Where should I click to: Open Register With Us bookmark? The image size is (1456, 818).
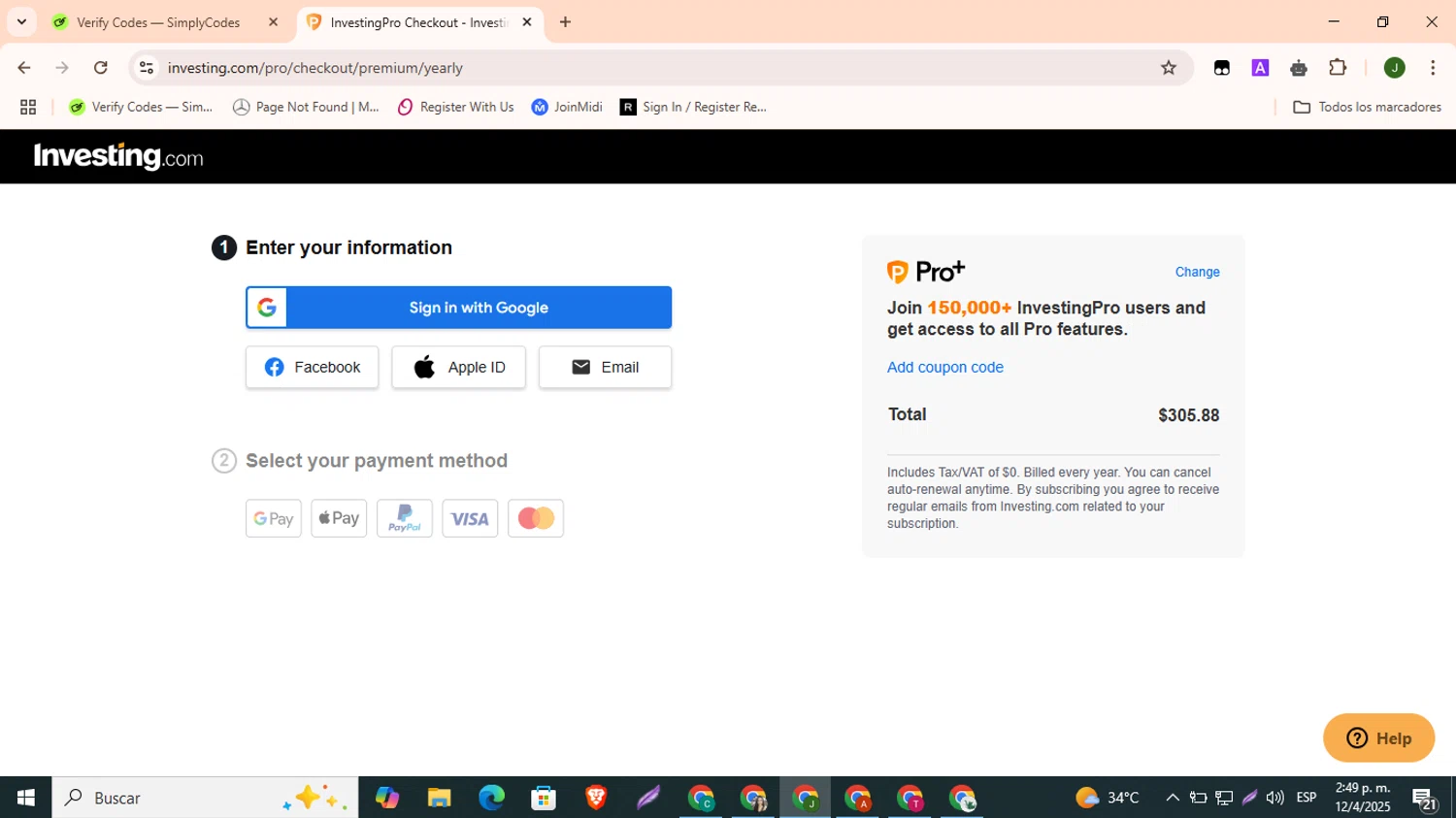tap(455, 108)
